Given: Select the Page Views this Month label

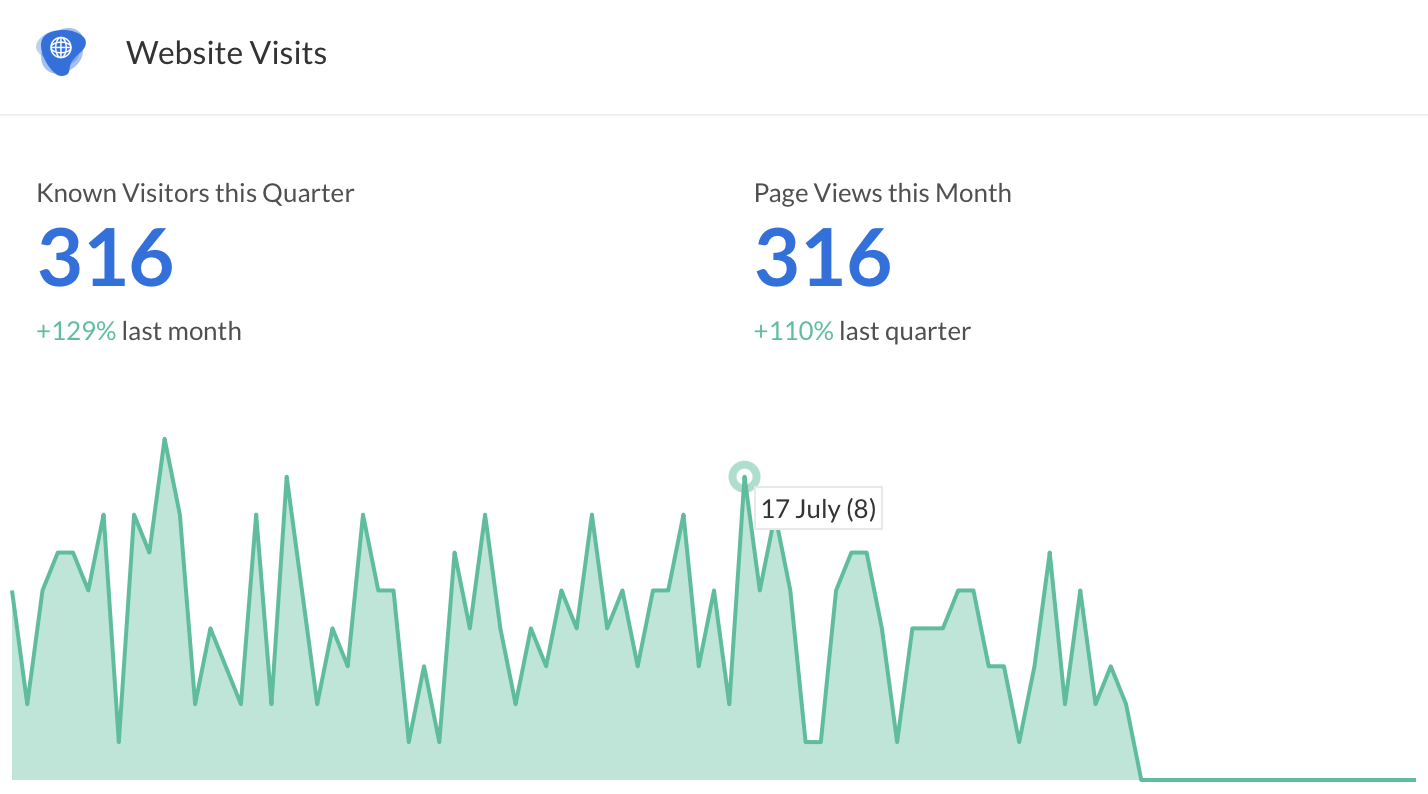Looking at the screenshot, I should pyautogui.click(x=882, y=193).
